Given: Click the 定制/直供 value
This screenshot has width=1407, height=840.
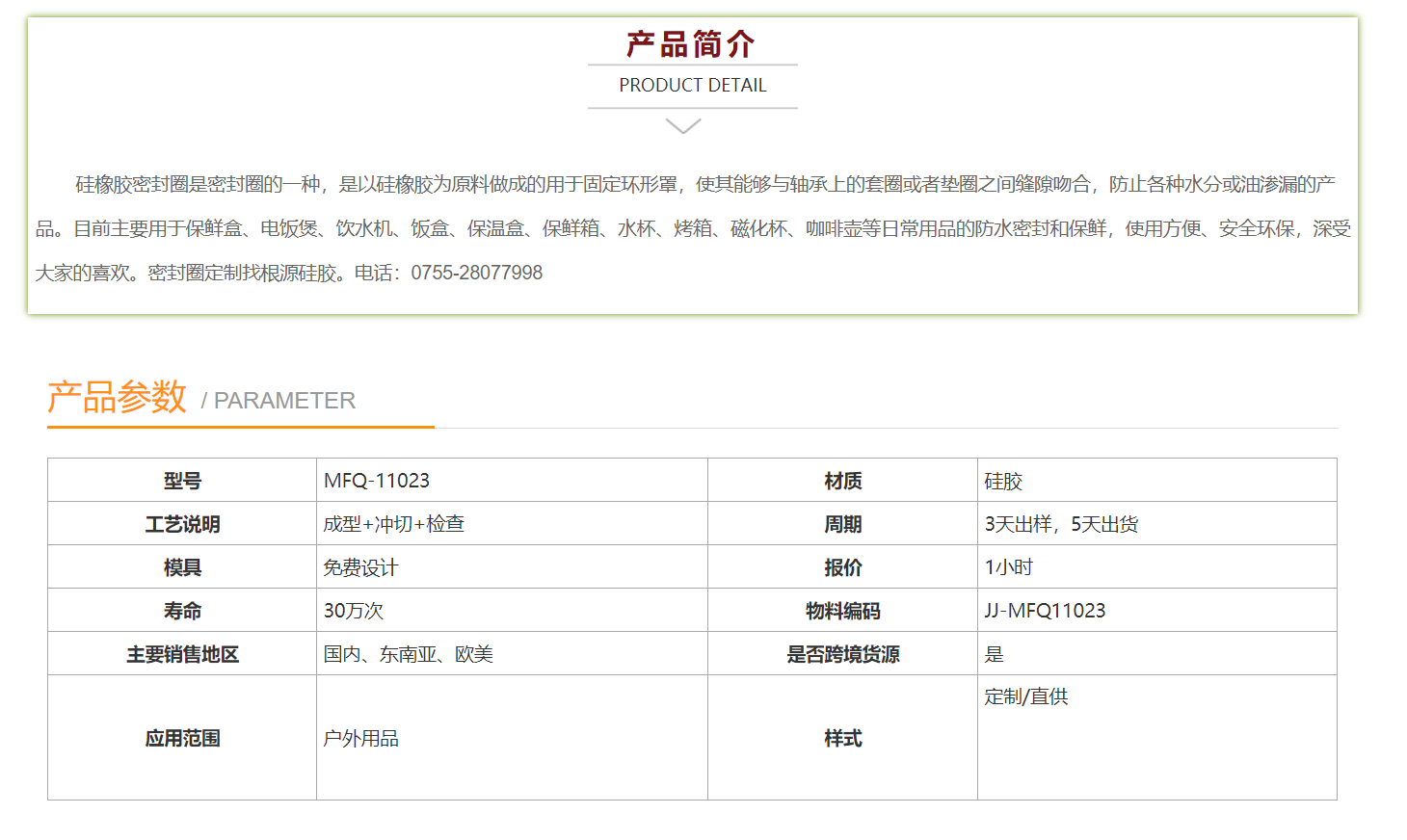Looking at the screenshot, I should point(1026,696).
